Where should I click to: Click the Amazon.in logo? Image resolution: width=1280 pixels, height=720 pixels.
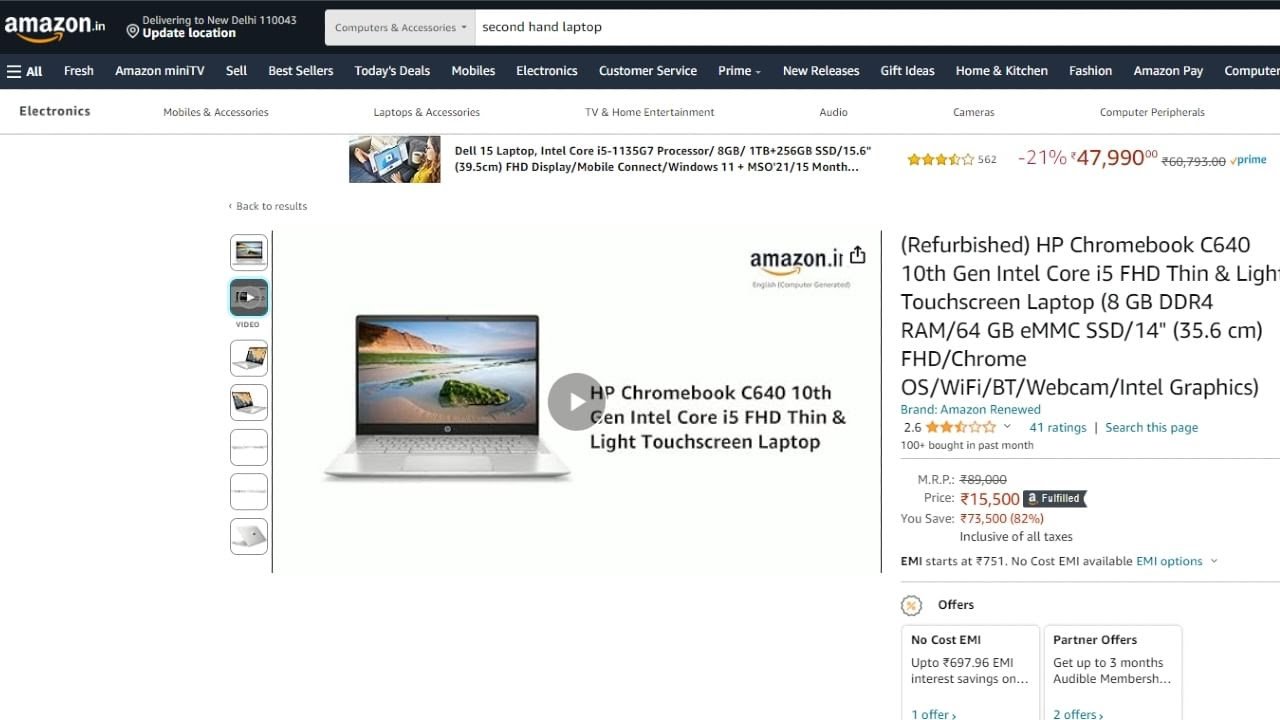click(x=54, y=29)
